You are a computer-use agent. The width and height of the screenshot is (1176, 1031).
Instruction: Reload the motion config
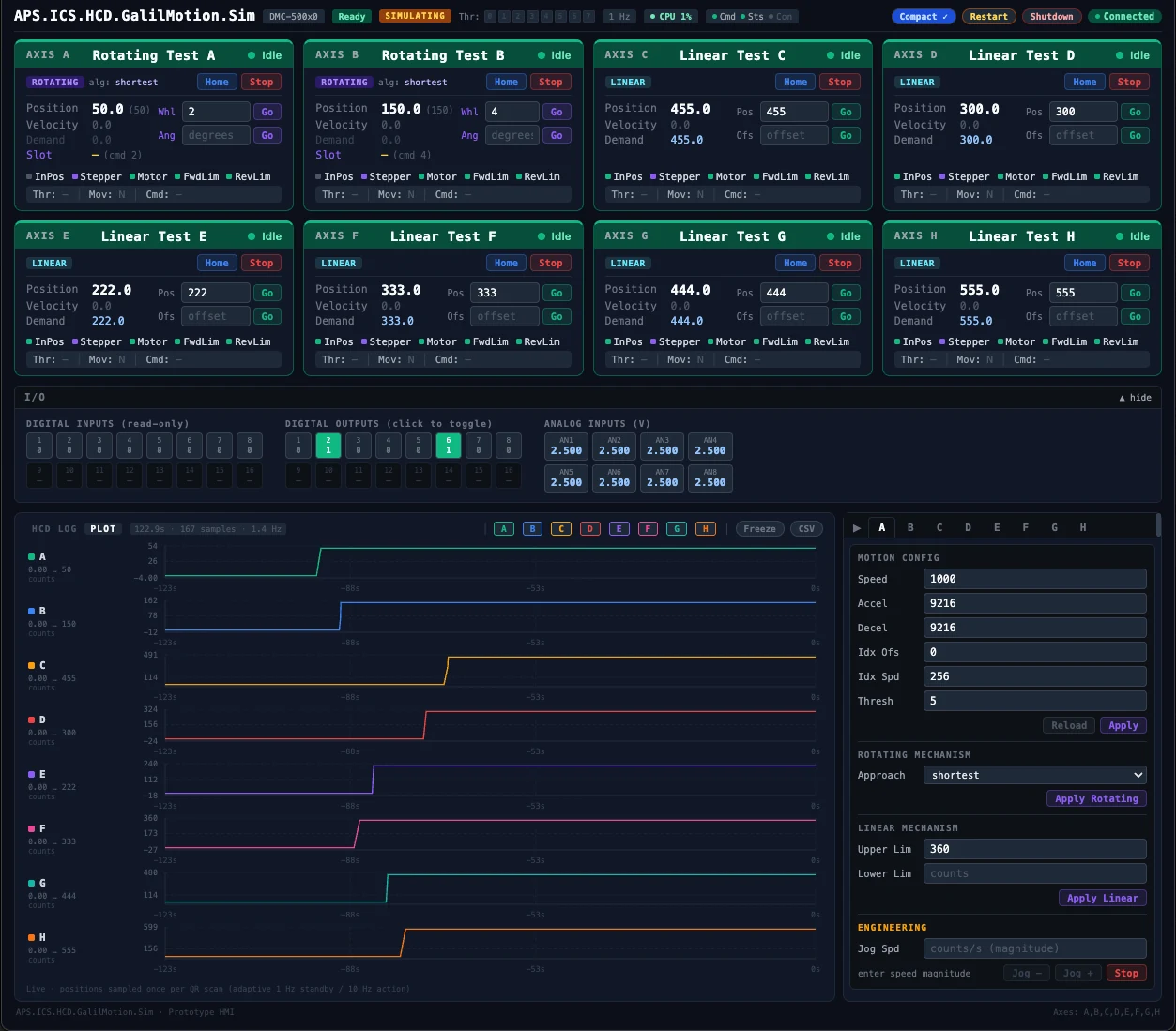point(1069,725)
